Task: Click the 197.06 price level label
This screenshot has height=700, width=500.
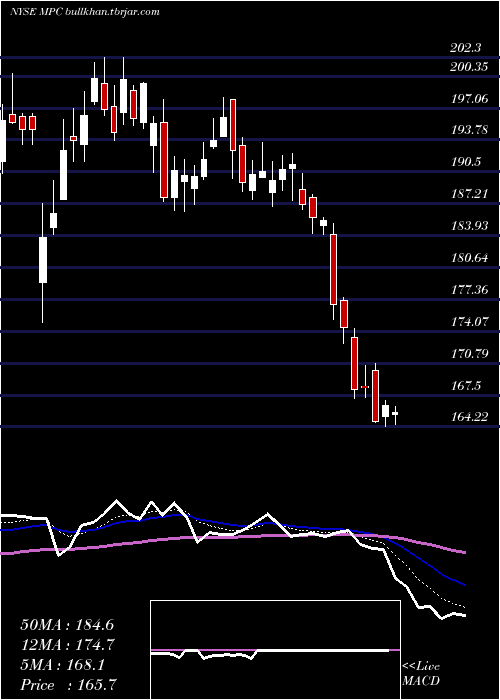Action: tap(469, 99)
